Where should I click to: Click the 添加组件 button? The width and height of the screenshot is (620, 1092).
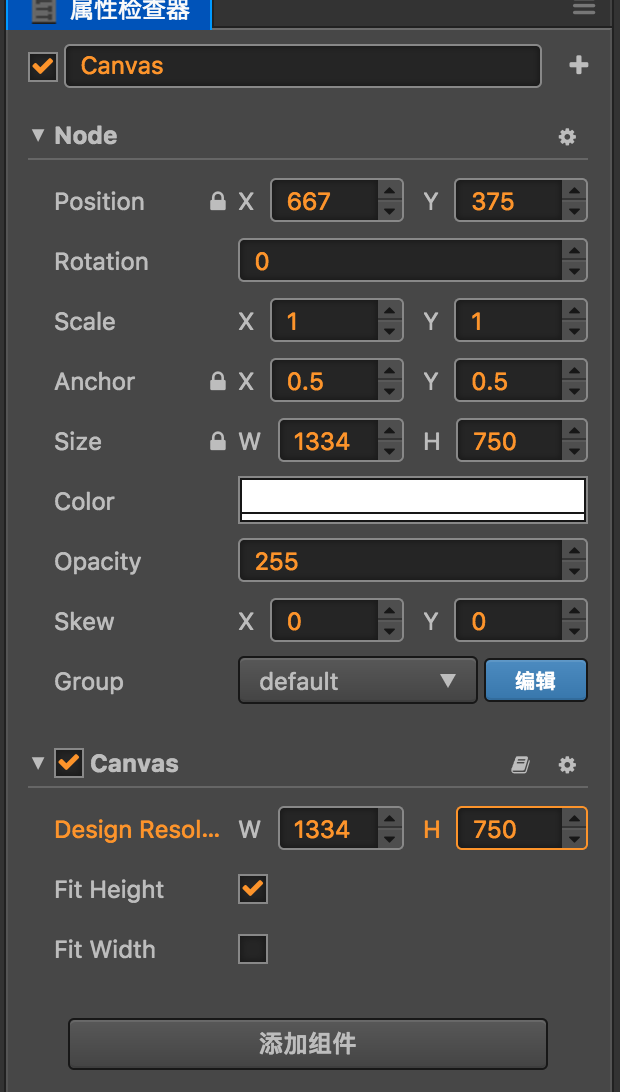[x=307, y=1045]
